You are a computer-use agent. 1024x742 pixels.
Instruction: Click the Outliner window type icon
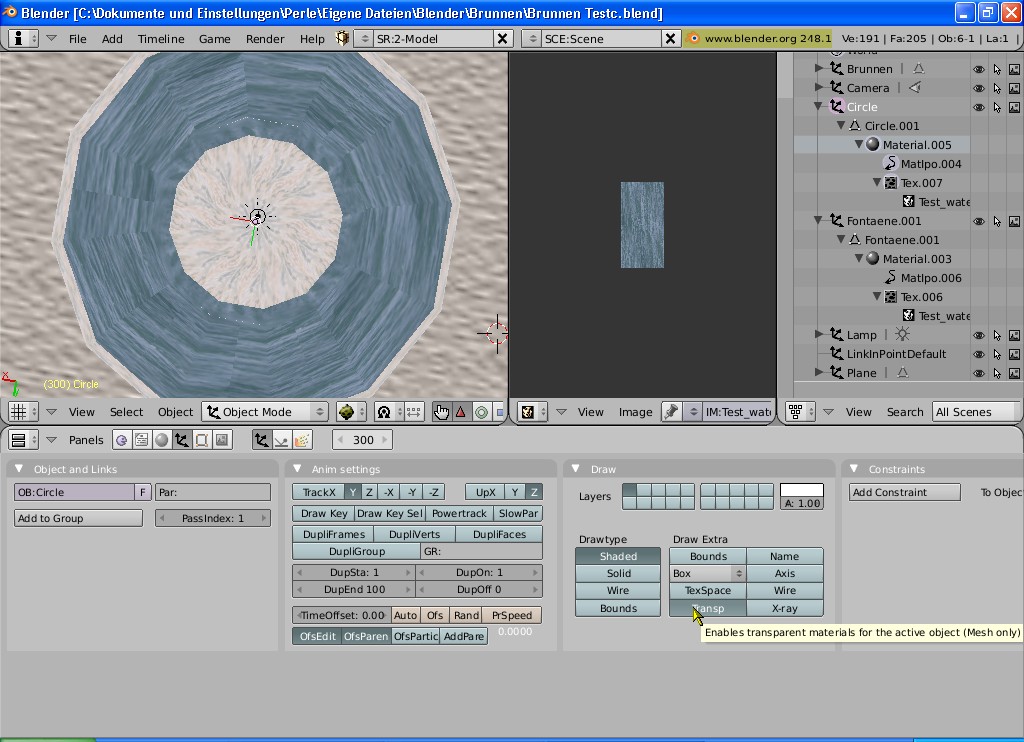(801, 412)
